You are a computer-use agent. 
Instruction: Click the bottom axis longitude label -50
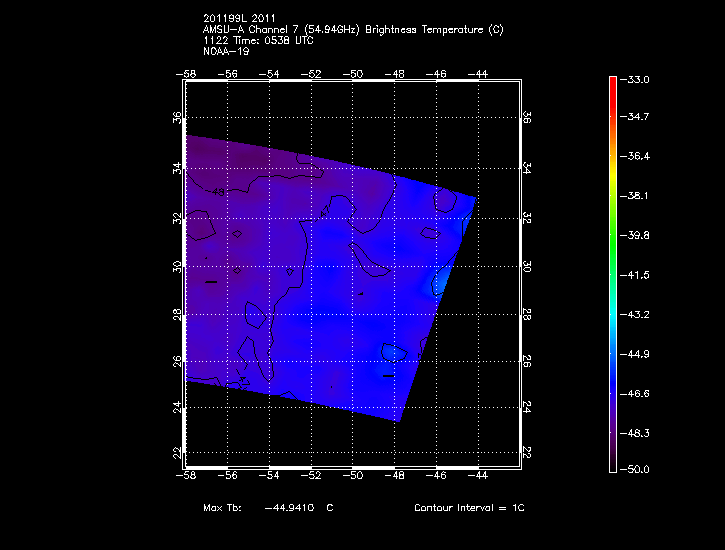(x=353, y=476)
